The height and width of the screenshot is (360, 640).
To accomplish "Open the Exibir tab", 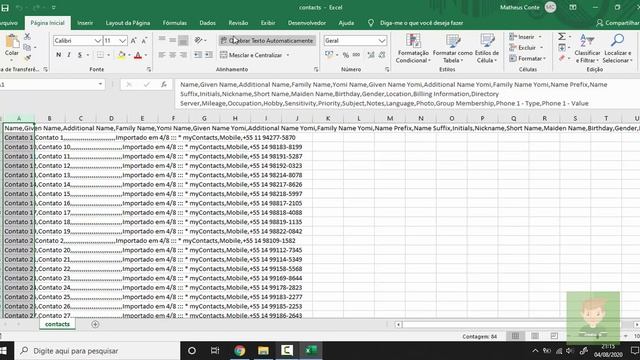I will [268, 23].
